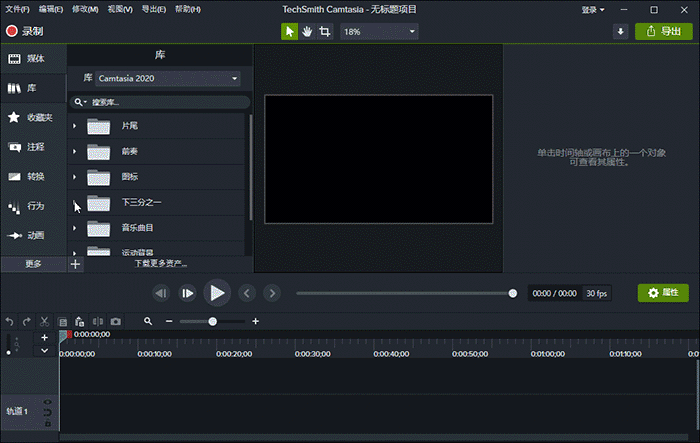
Task: Jump to next clip arrow
Action: click(272, 293)
